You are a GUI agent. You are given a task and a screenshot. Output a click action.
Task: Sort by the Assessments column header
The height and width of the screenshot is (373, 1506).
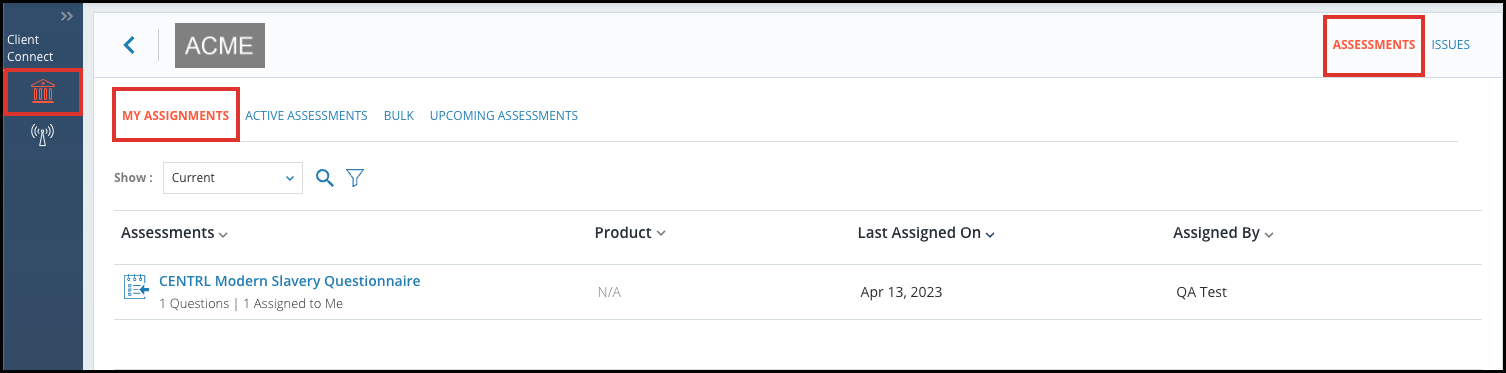coord(174,233)
